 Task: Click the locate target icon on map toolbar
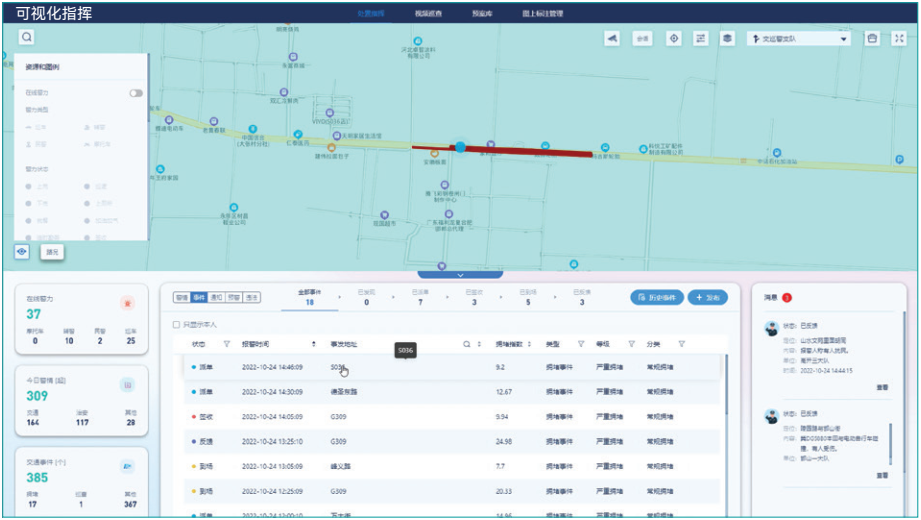[x=674, y=38]
